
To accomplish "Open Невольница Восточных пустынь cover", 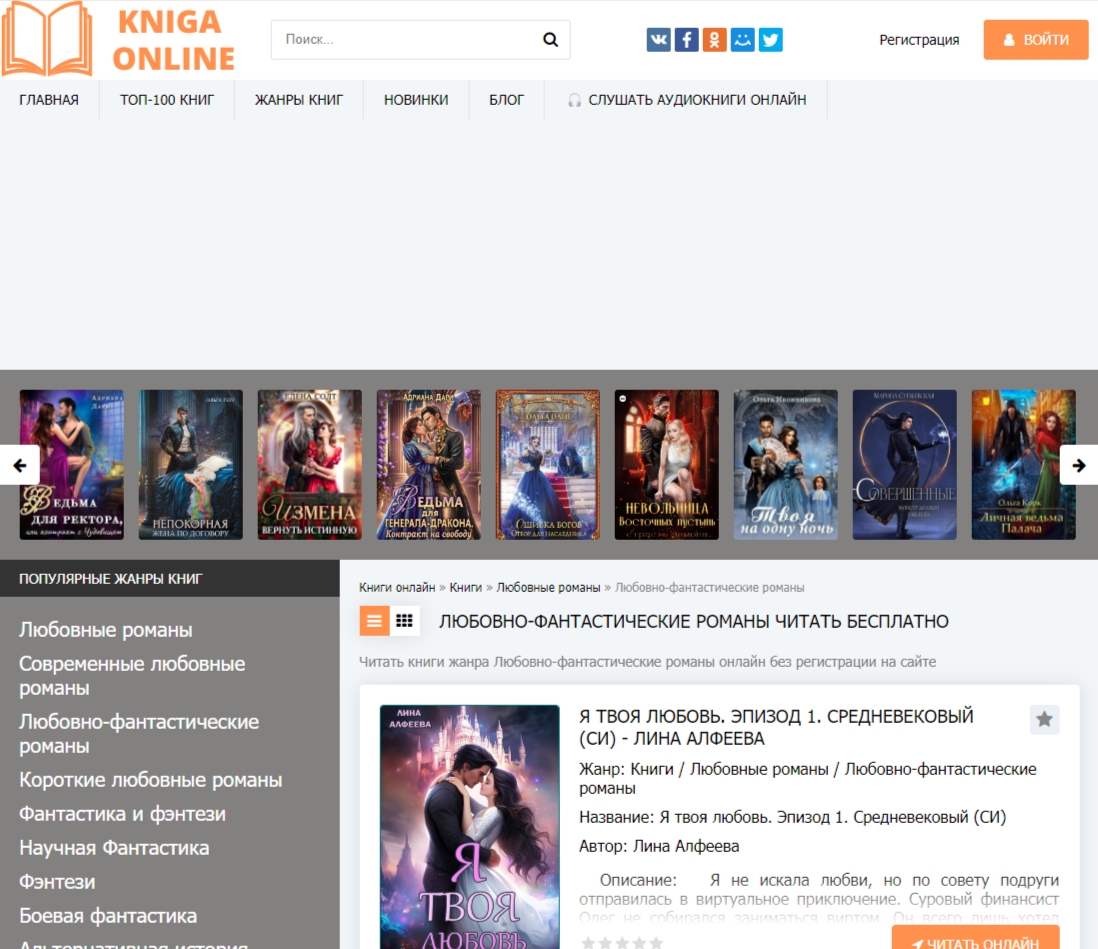I will tap(667, 465).
